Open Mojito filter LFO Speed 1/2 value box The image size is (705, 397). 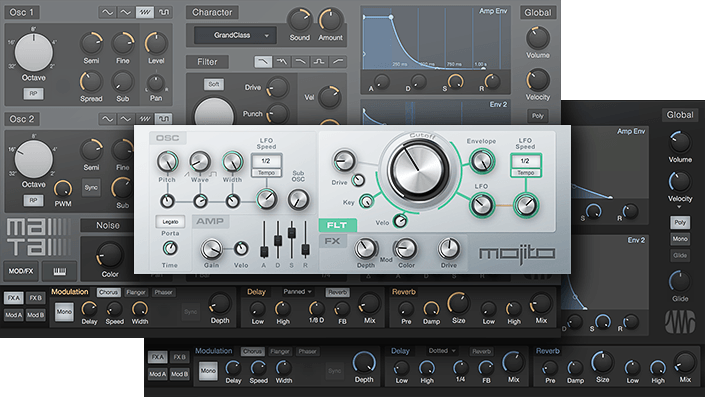525,161
